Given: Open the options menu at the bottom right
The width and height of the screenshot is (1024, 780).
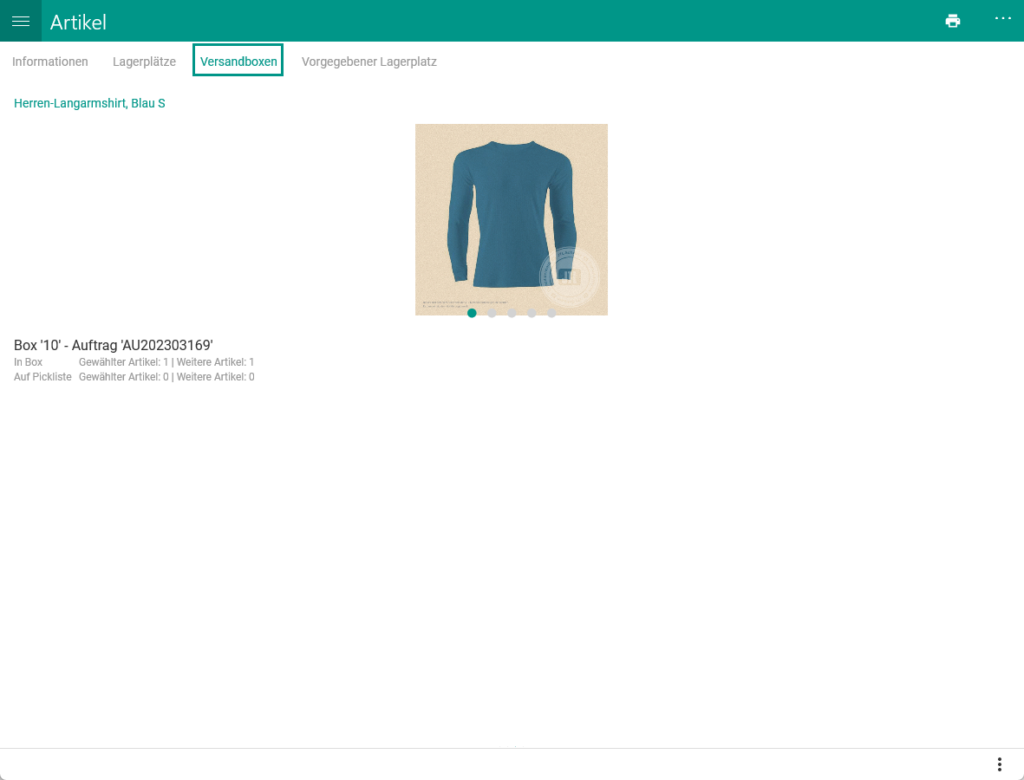Looking at the screenshot, I should 998,763.
